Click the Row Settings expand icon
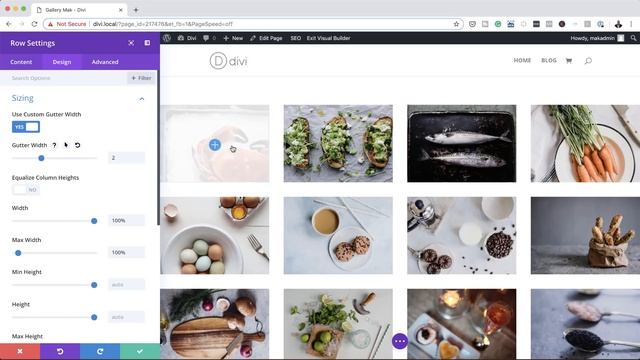The width and height of the screenshot is (640, 360). point(131,43)
